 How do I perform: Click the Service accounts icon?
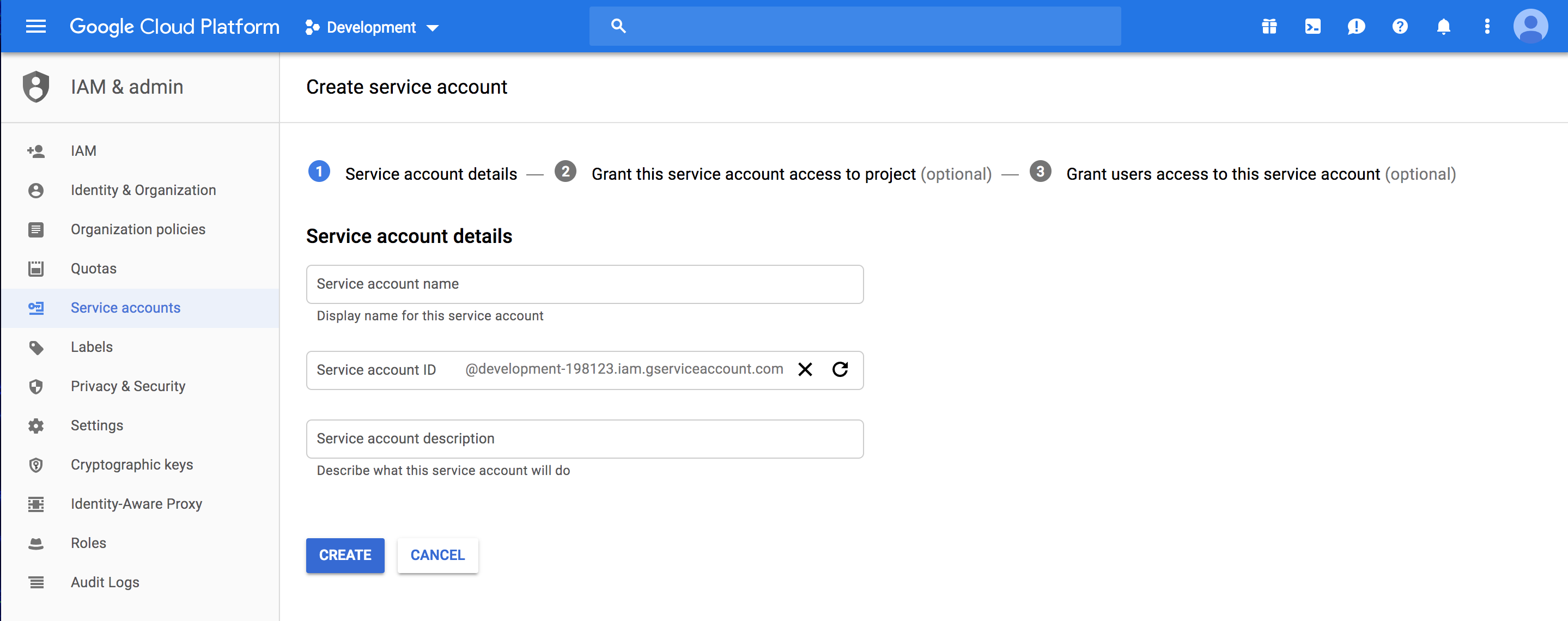[36, 308]
